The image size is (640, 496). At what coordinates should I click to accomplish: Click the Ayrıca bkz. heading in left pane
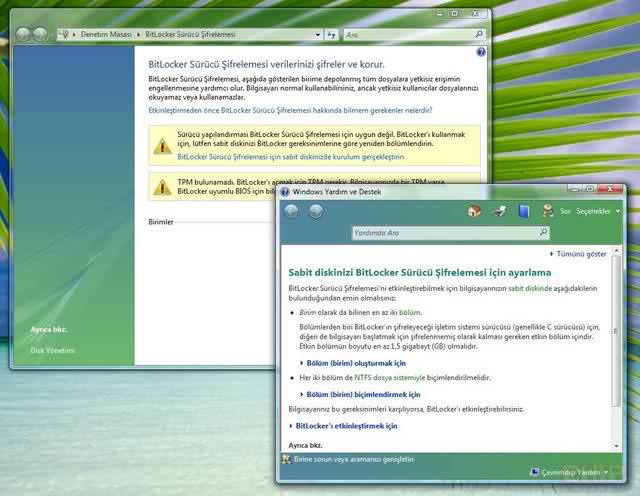tap(49, 329)
